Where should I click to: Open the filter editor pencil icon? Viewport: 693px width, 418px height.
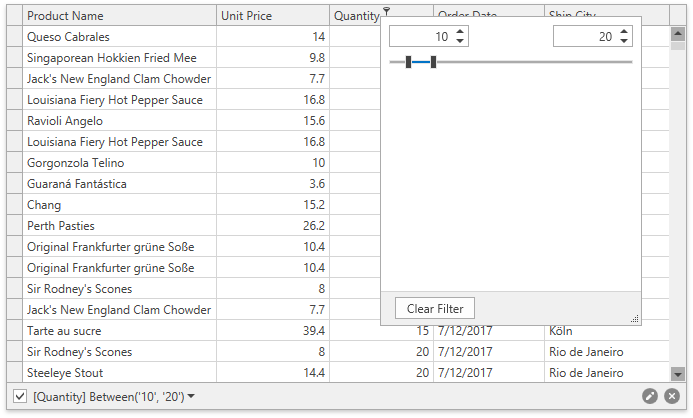[x=650, y=396]
